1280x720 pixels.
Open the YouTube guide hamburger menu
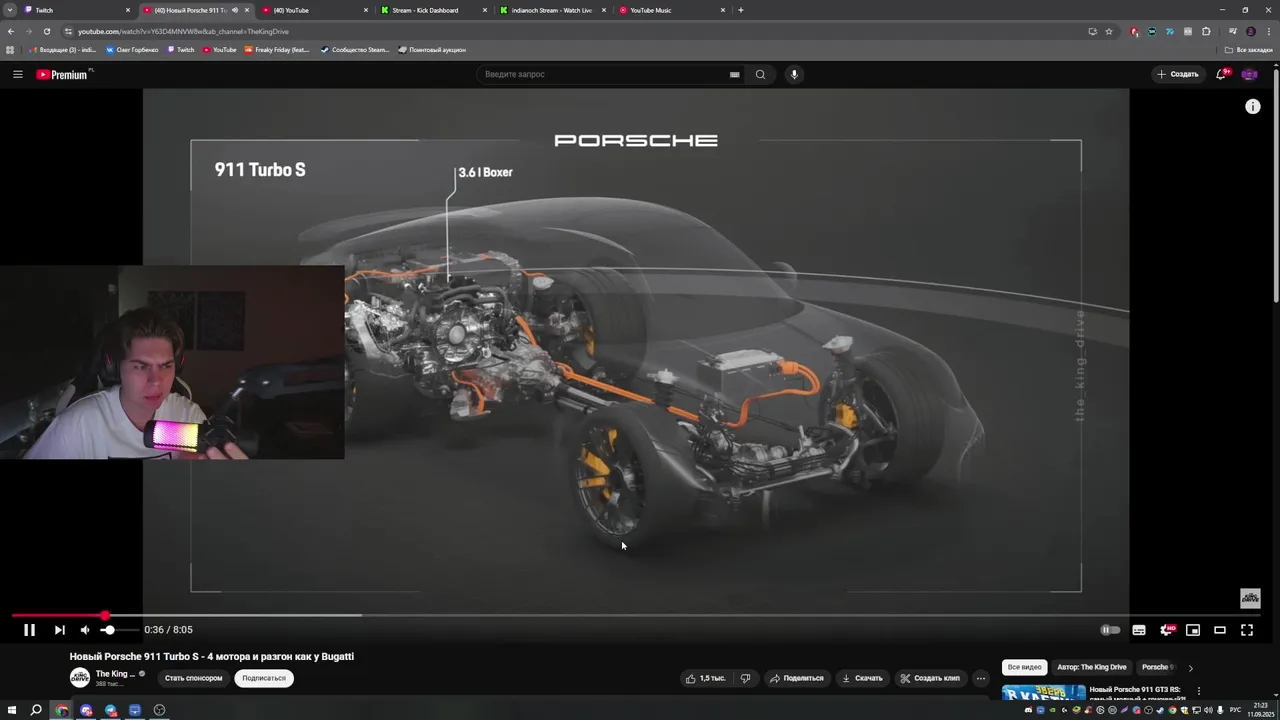pos(17,74)
